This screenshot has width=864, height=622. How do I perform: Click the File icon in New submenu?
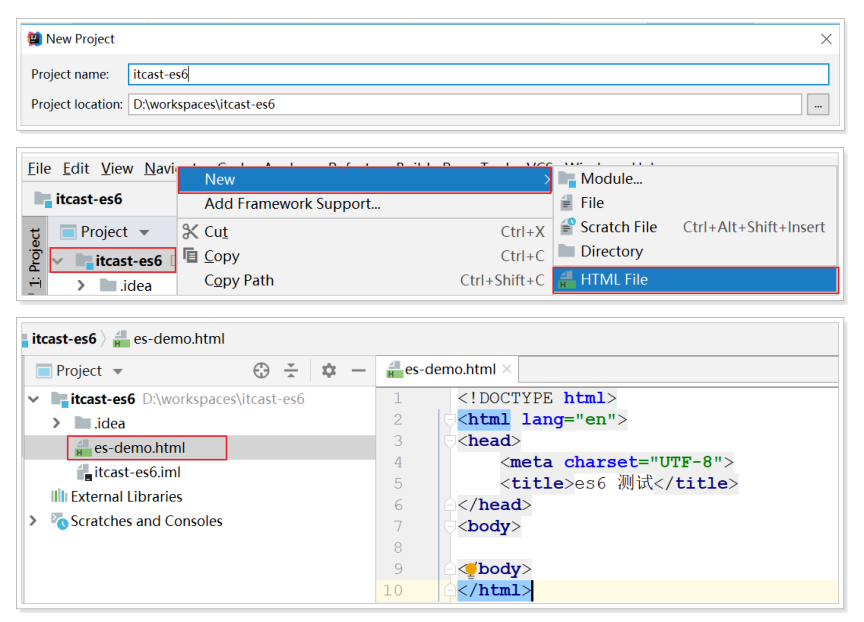566,203
